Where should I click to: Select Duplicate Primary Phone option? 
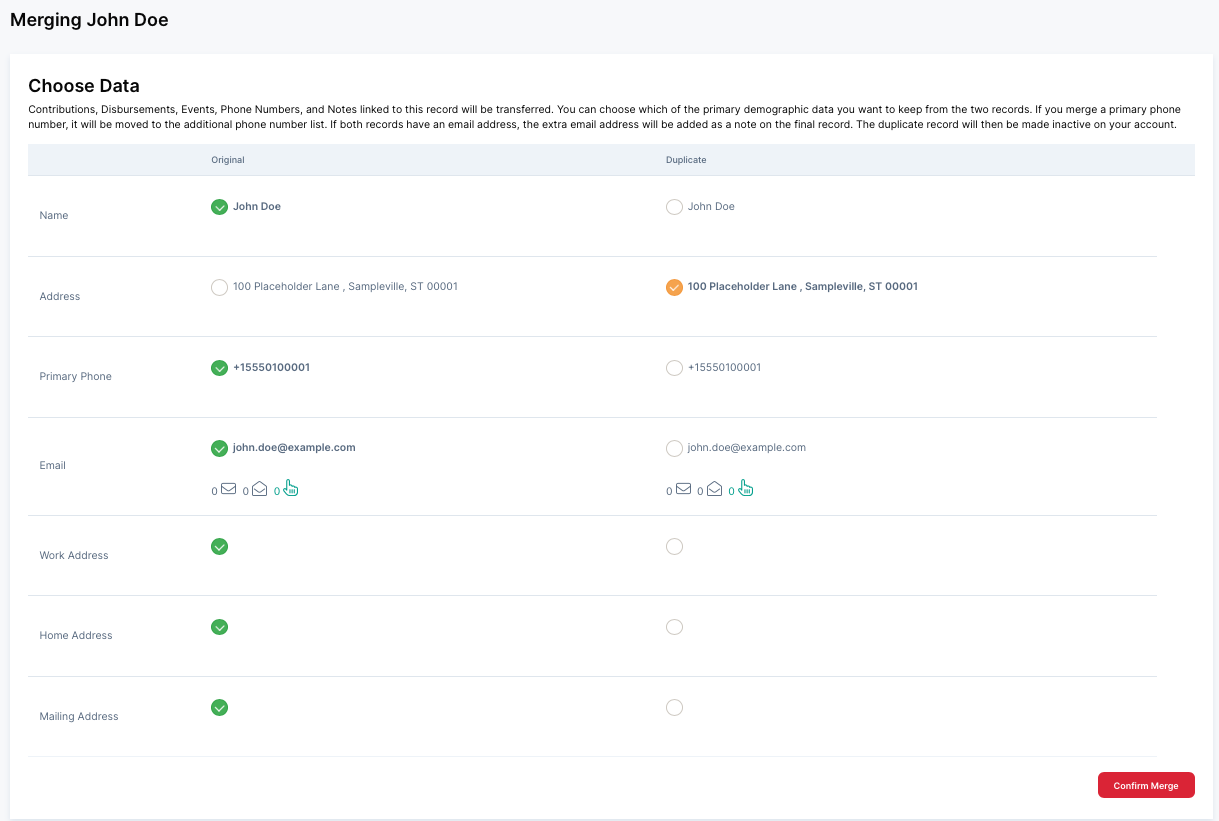click(x=674, y=368)
